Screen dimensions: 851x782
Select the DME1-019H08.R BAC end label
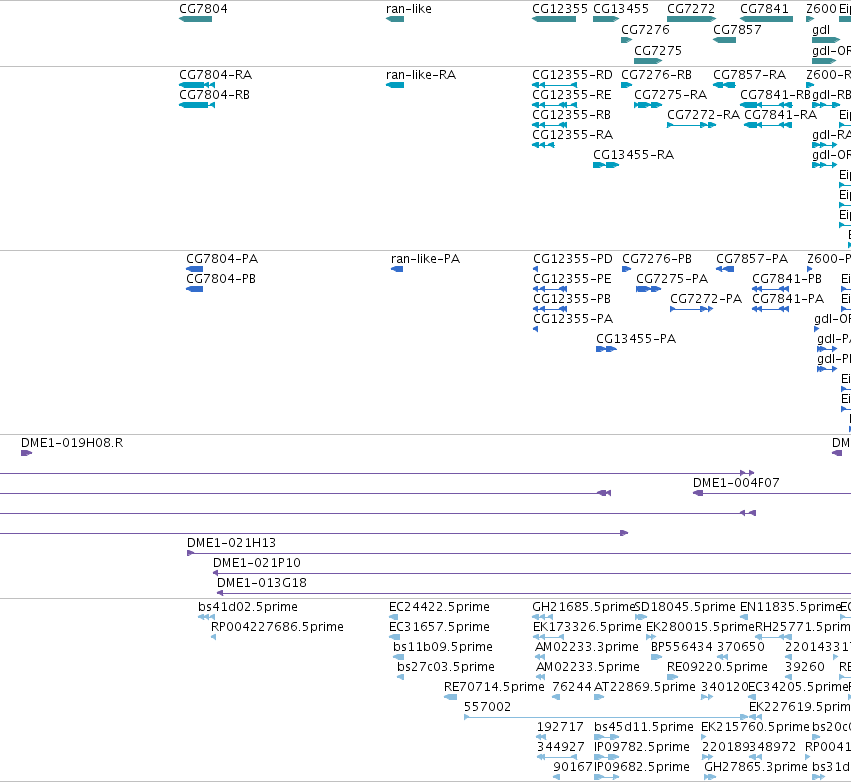(72, 442)
